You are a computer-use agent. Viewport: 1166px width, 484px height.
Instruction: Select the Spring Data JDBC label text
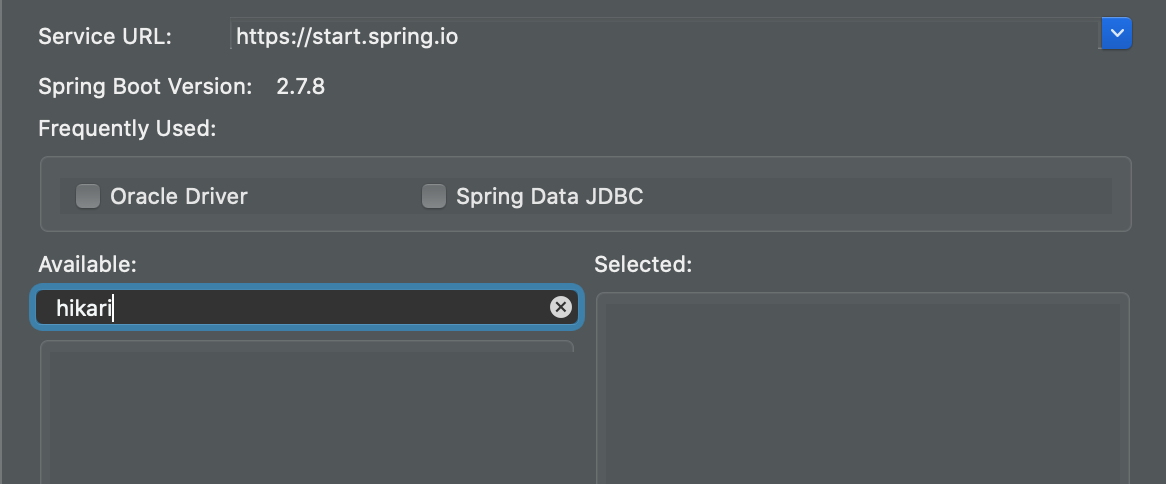[550, 196]
